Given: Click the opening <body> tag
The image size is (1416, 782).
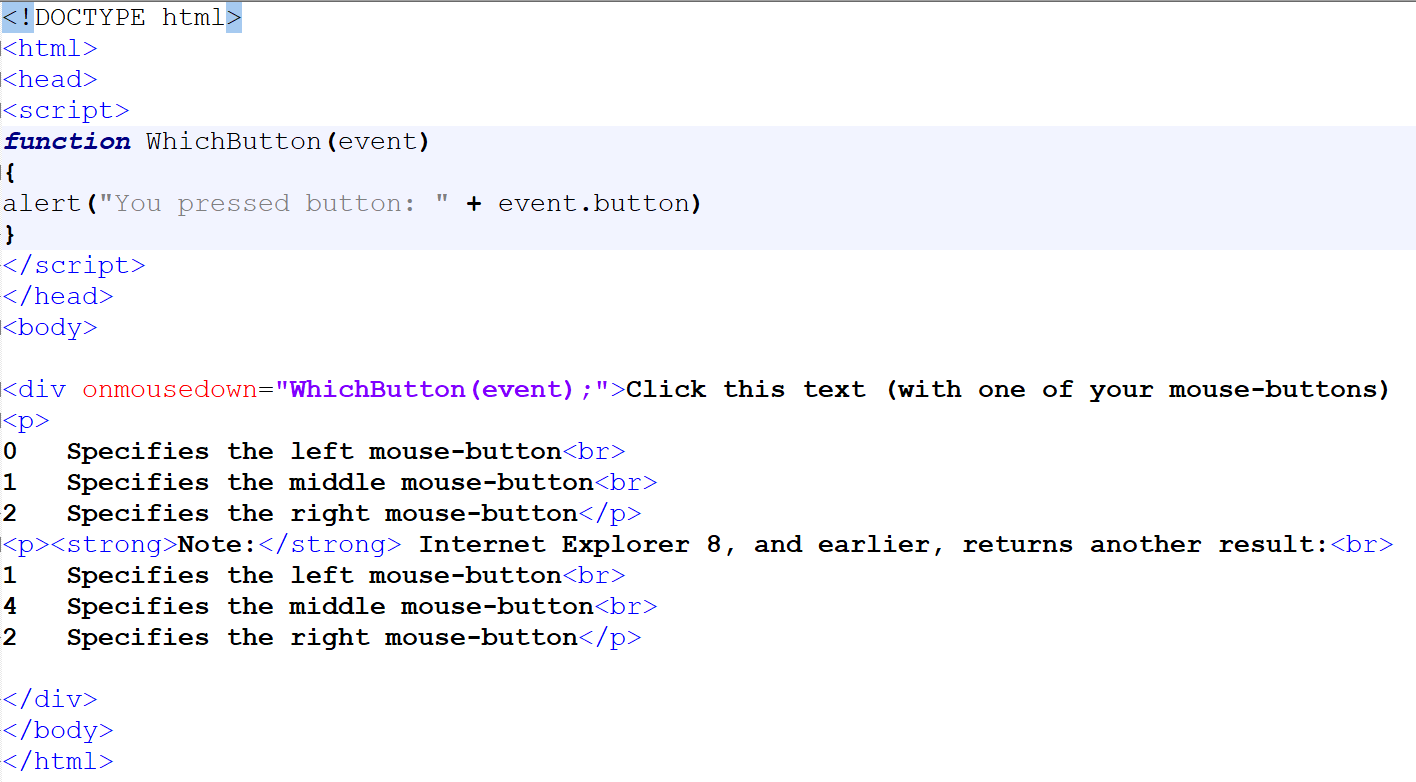Looking at the screenshot, I should 50,328.
